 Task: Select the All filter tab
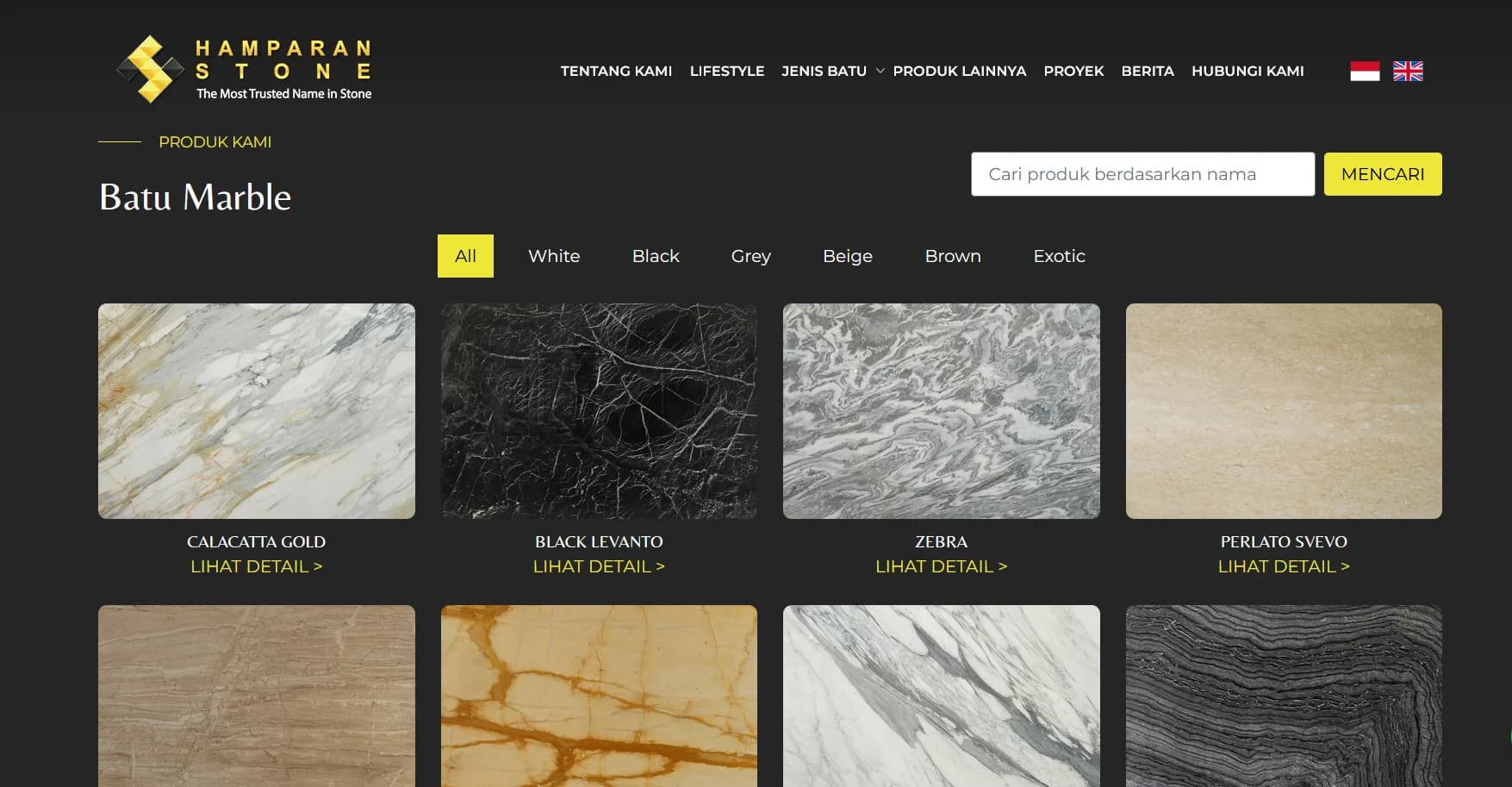[x=465, y=256]
